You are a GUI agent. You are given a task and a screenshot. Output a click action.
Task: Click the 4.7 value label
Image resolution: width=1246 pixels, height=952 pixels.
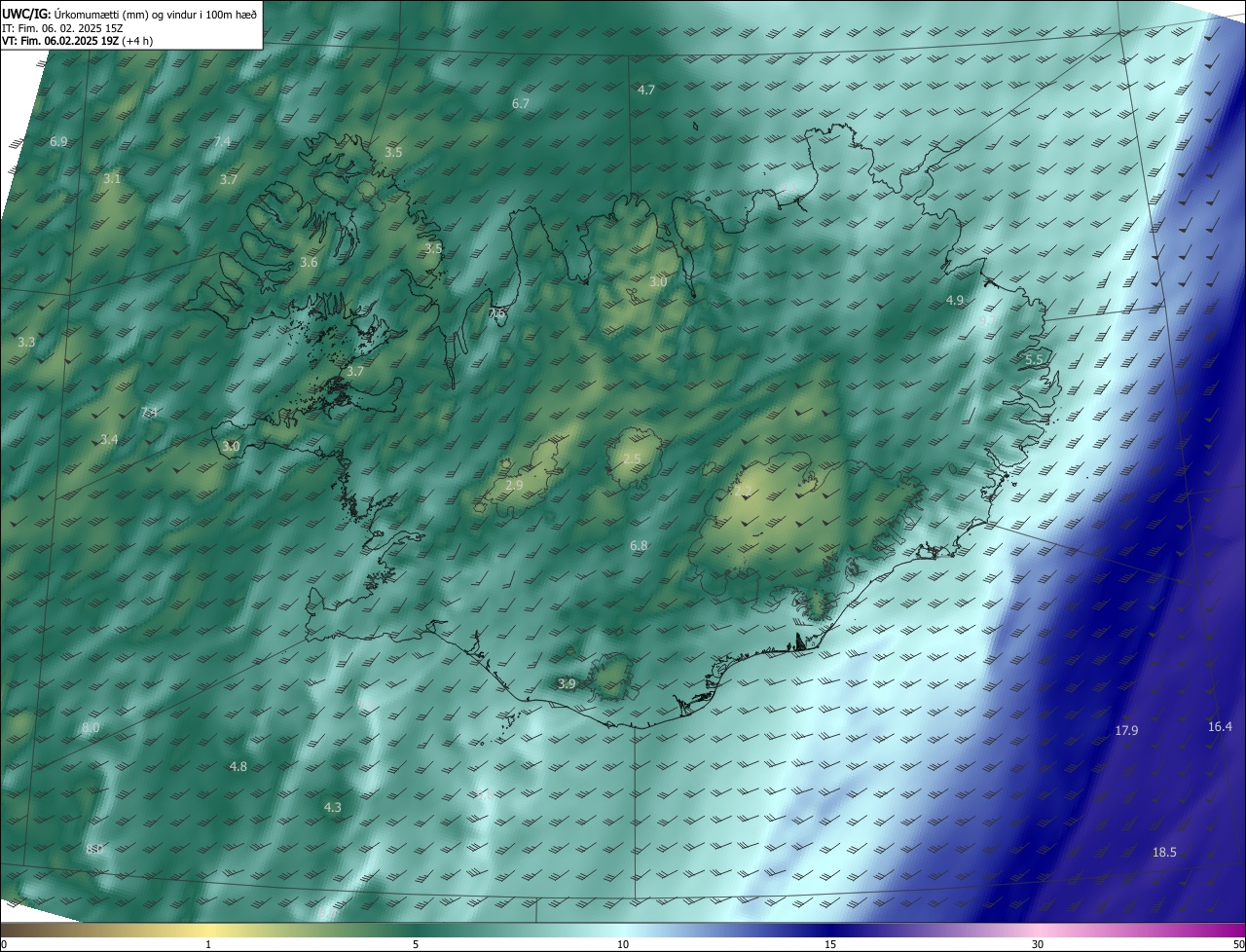click(x=646, y=90)
